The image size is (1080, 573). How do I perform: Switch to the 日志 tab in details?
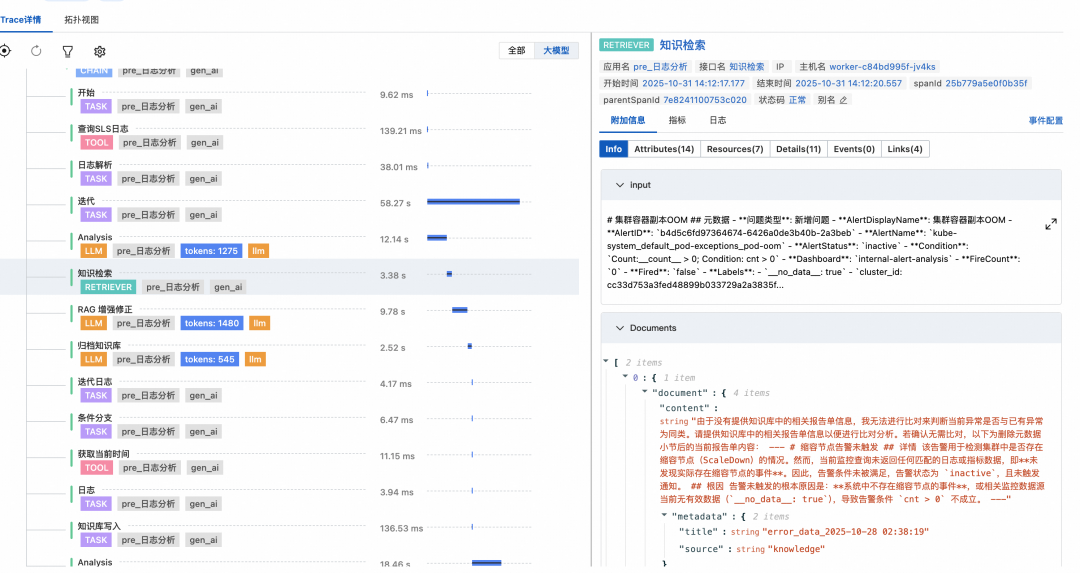pos(718,120)
